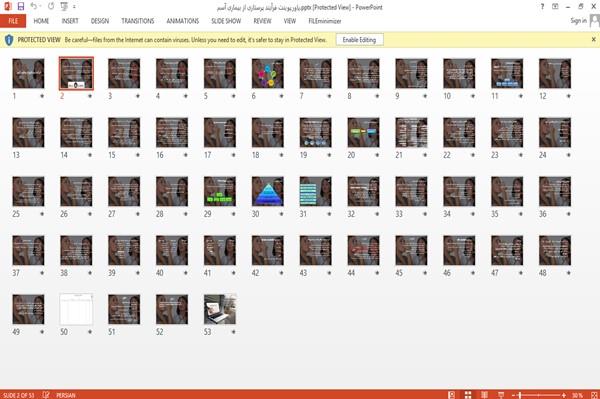
Task: Select slide 11 thumbnail
Action: (507, 73)
